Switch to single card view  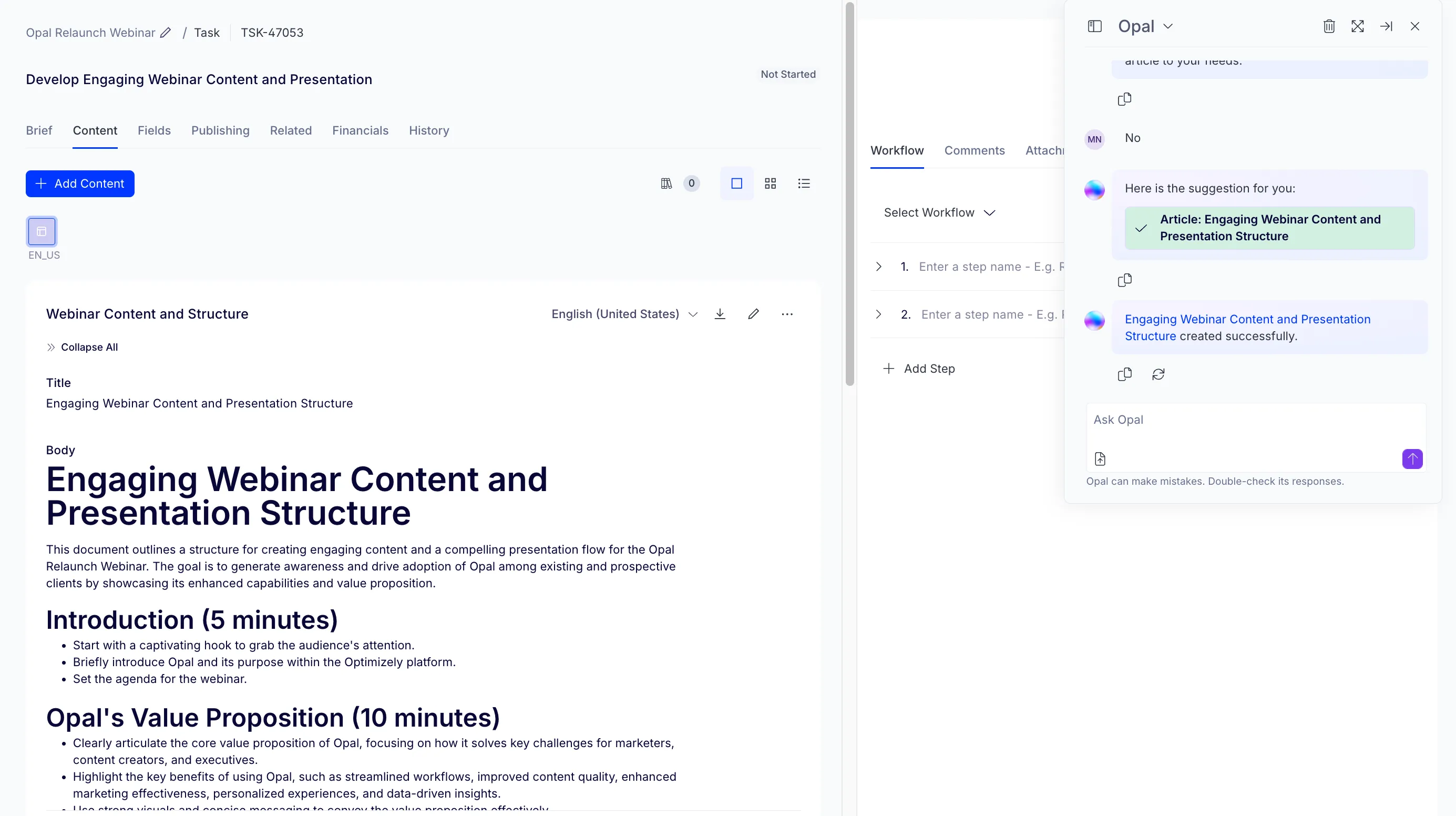click(x=736, y=183)
